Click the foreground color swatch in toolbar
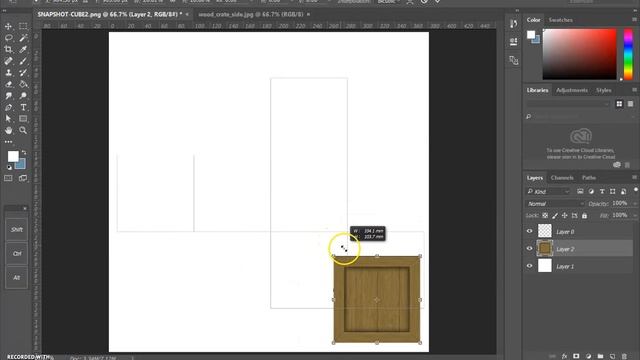Viewport: 640px width, 360px height. [13, 156]
